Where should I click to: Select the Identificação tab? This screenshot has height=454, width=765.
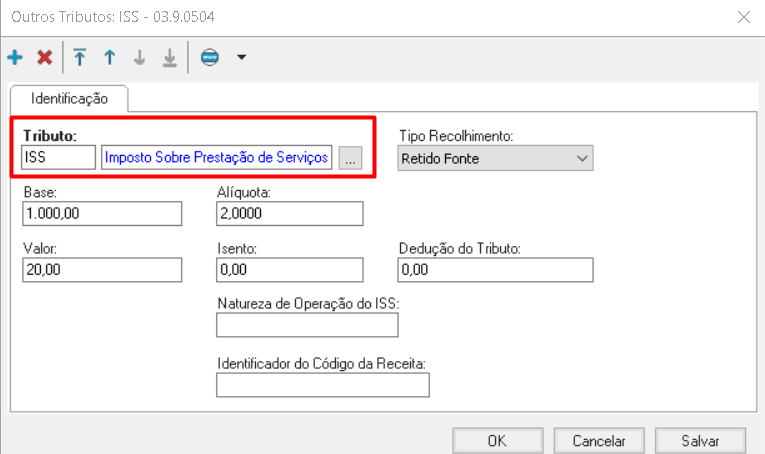tap(69, 99)
